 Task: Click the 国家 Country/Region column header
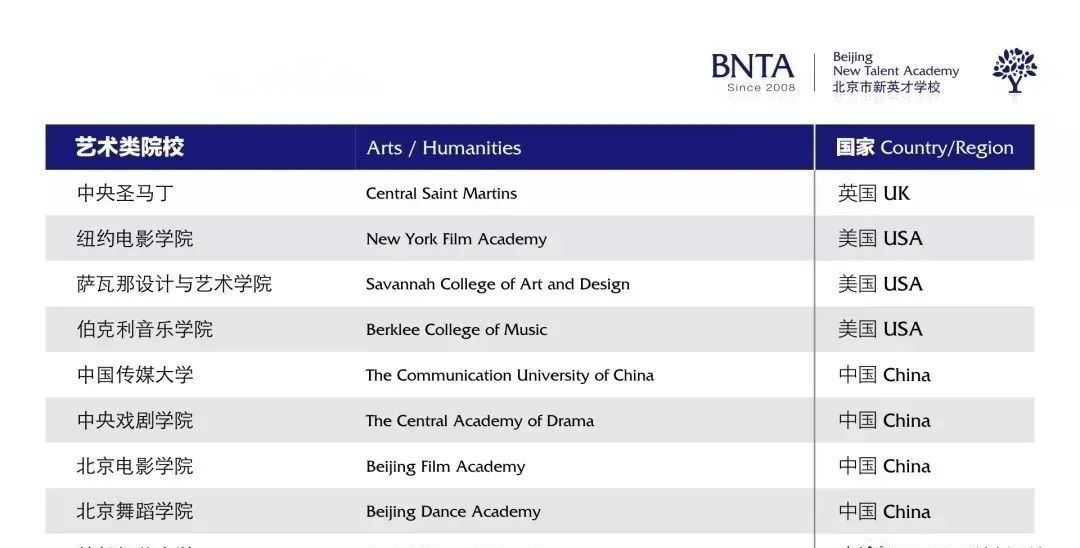click(x=925, y=148)
